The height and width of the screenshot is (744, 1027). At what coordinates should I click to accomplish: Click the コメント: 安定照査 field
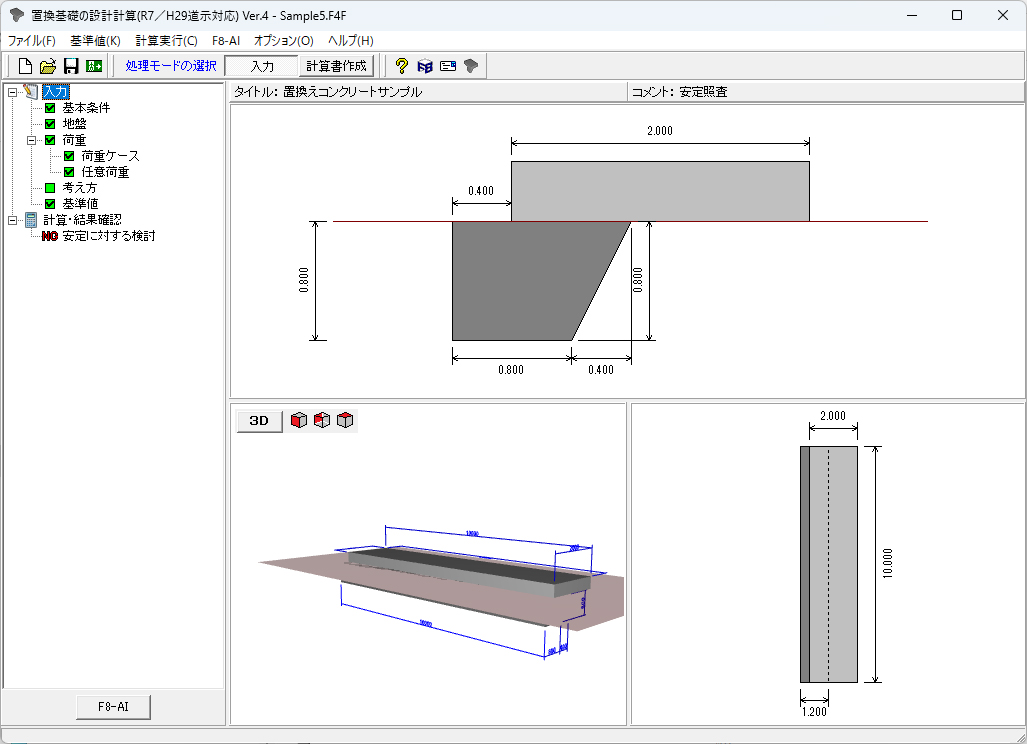825,92
